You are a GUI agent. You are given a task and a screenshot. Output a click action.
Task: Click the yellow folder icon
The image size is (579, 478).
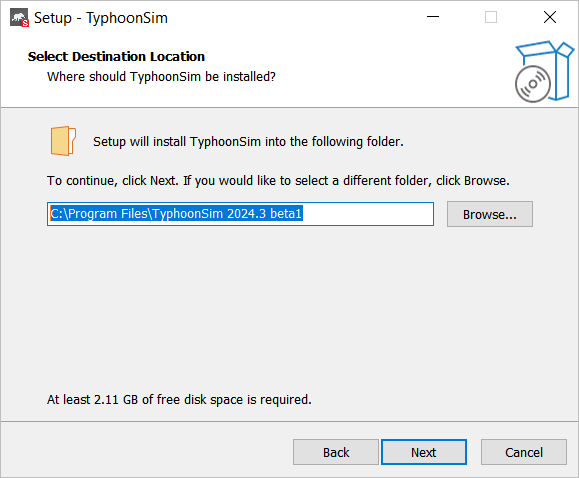point(63,141)
